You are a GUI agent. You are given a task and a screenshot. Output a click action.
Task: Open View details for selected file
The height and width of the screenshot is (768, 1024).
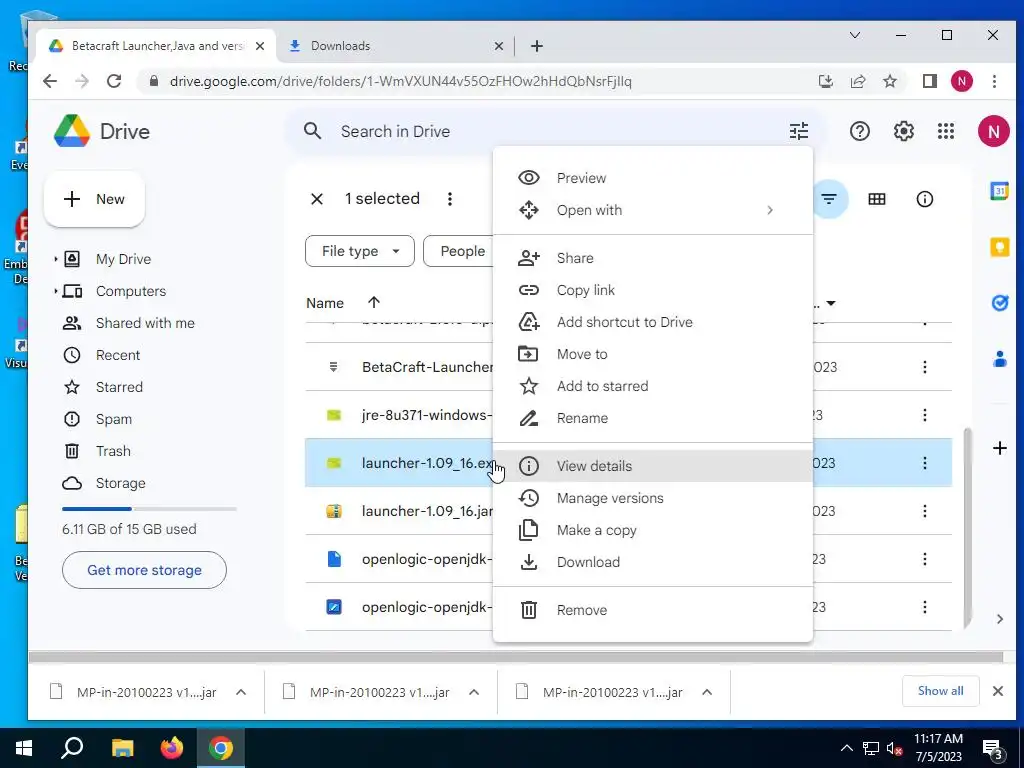pos(652,466)
